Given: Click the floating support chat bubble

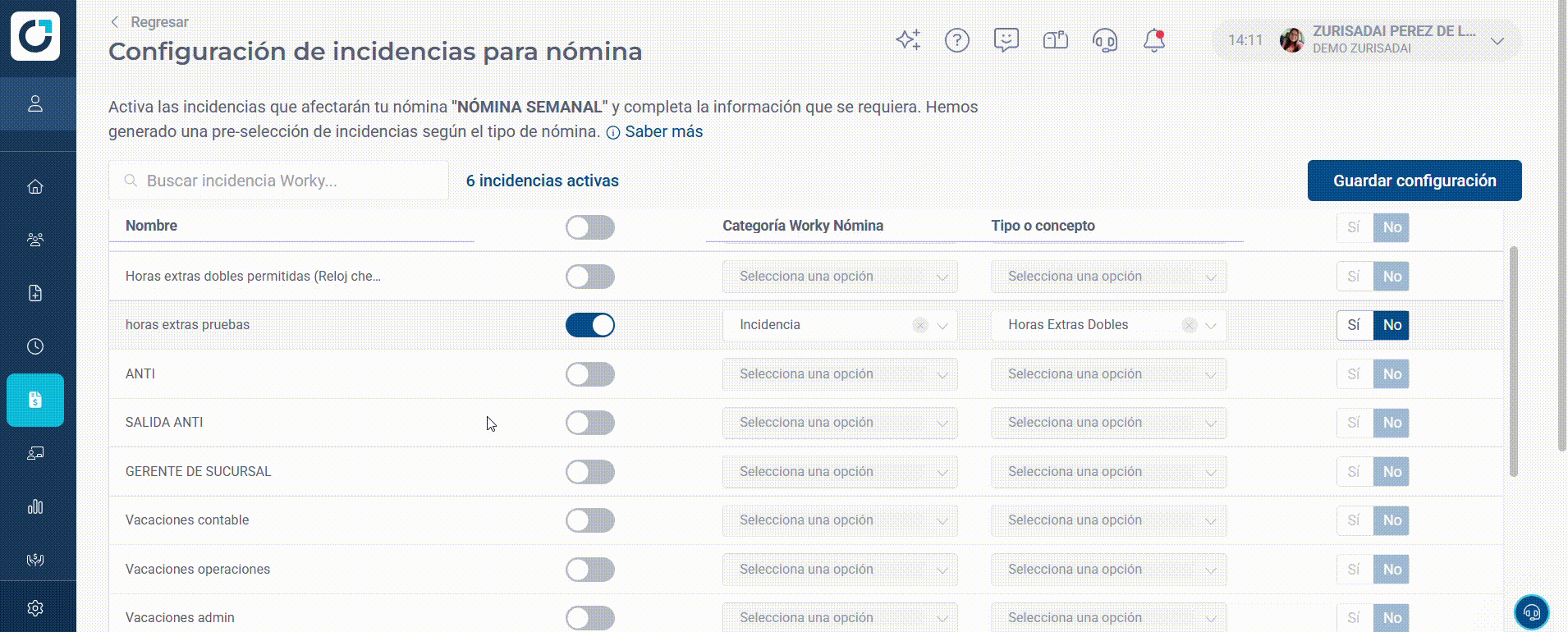Looking at the screenshot, I should (x=1532, y=612).
